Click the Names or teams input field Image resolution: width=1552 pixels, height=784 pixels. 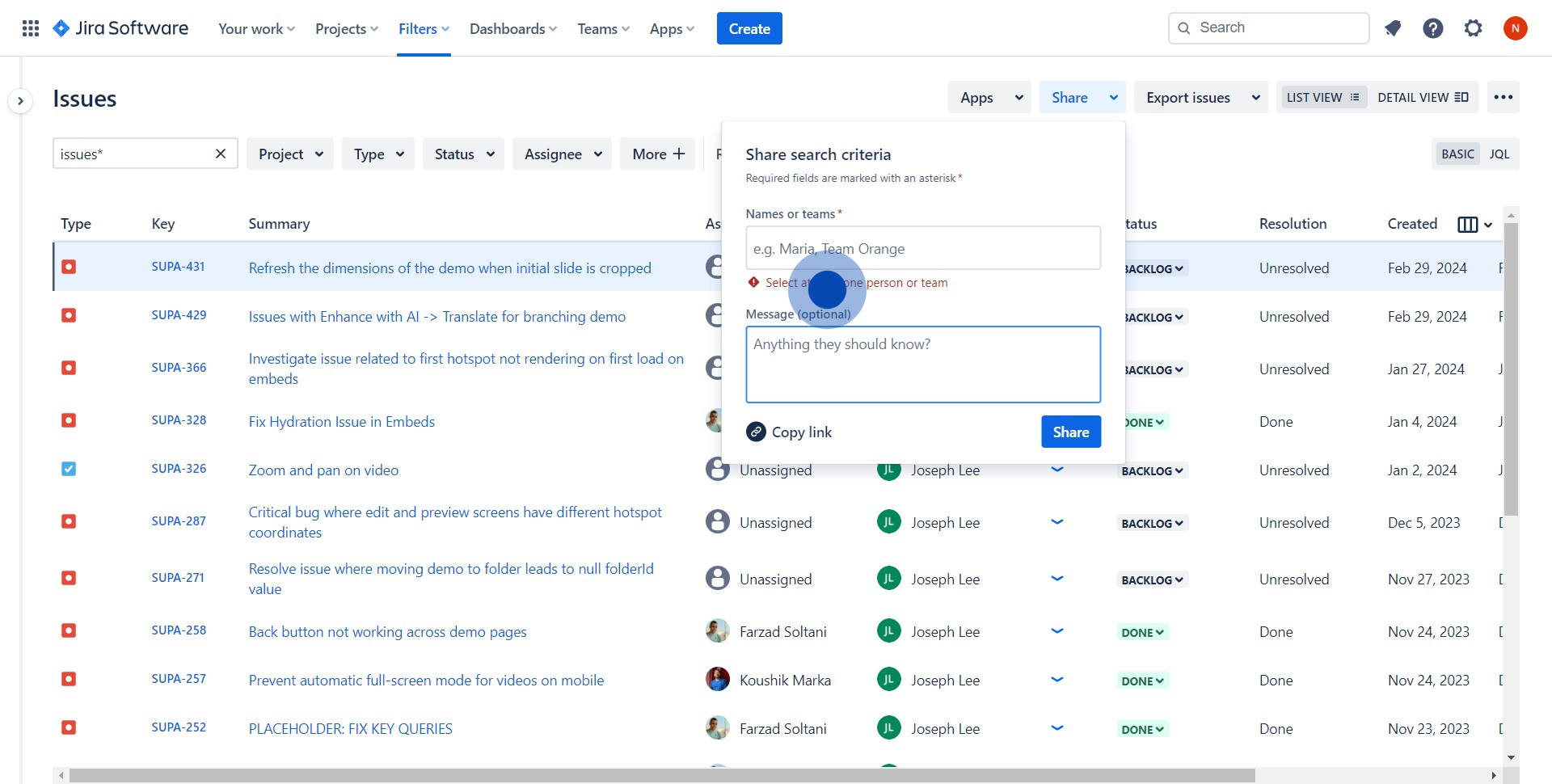[922, 248]
